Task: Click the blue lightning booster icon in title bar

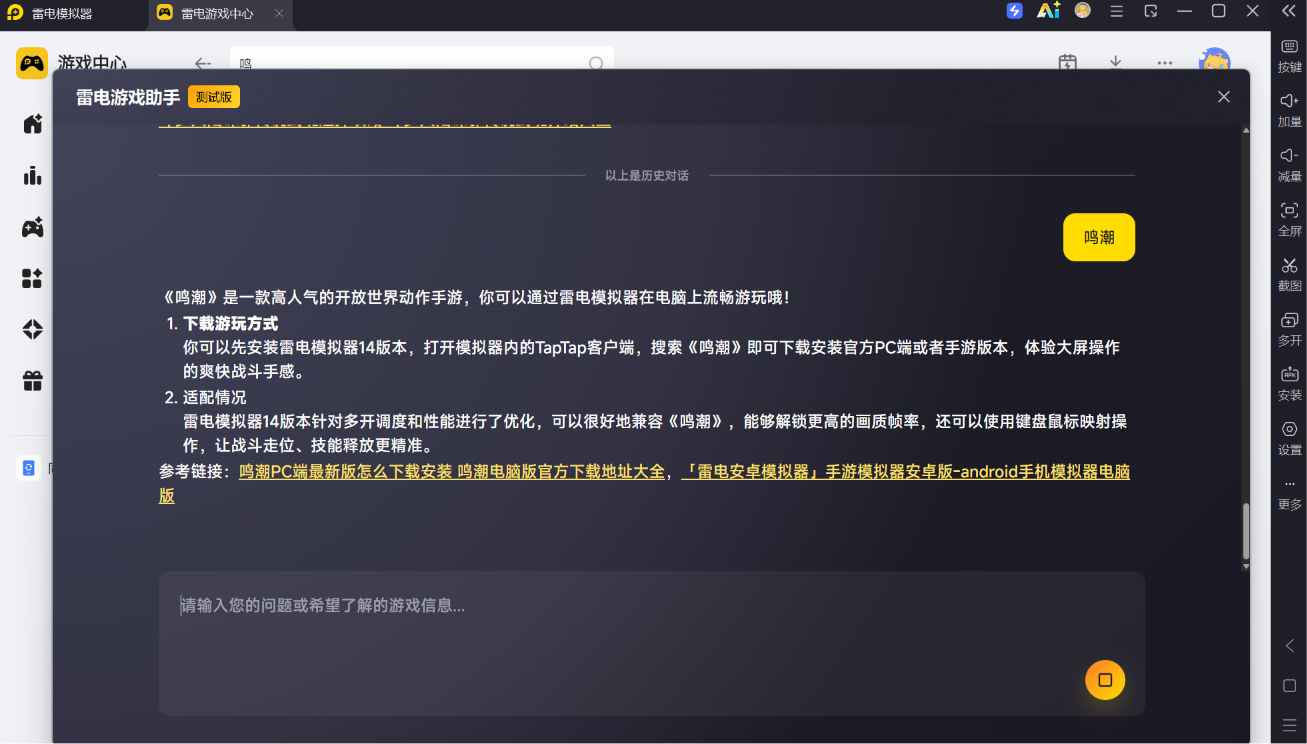Action: coord(1015,11)
